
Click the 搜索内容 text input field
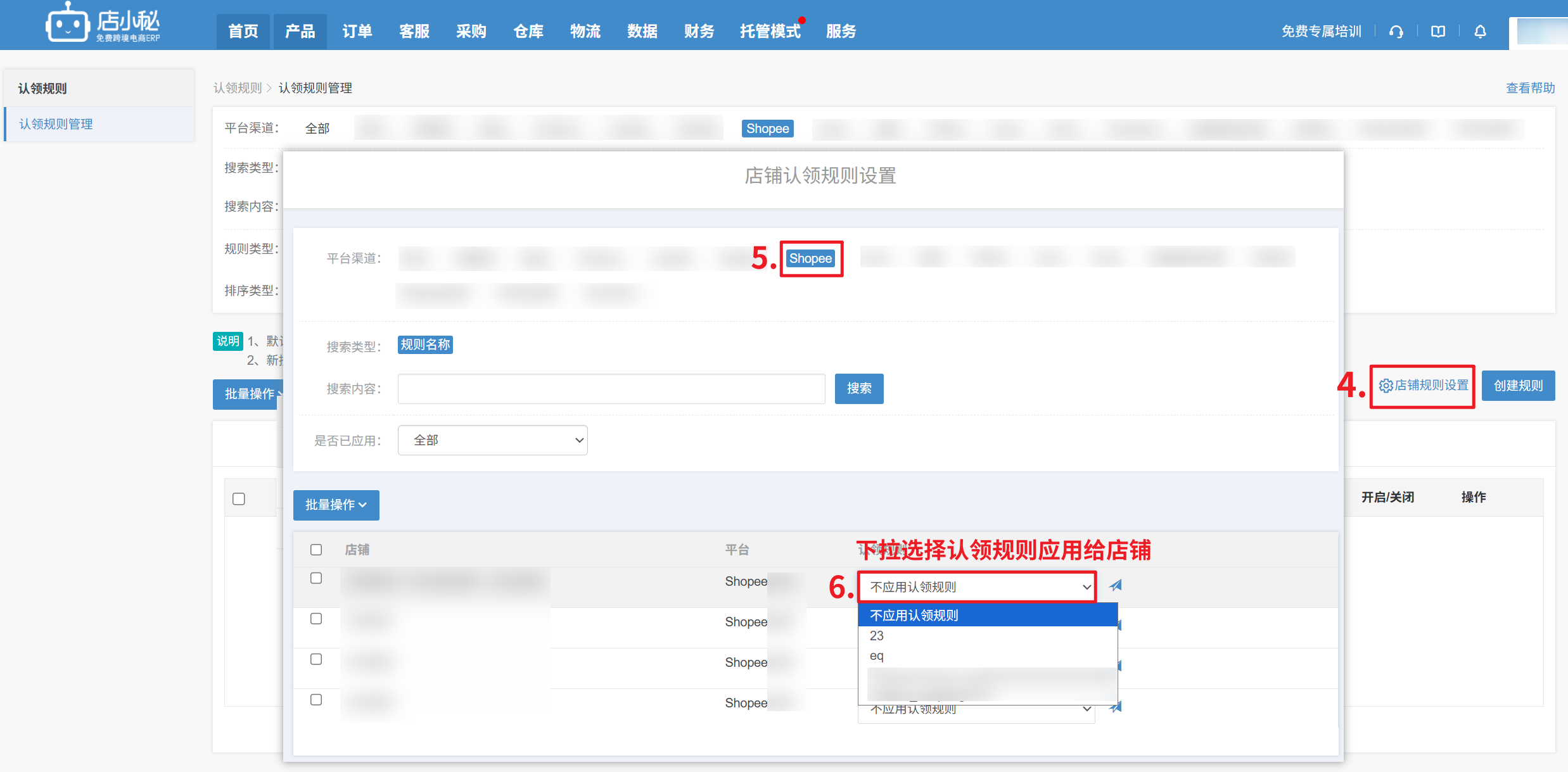tap(611, 388)
